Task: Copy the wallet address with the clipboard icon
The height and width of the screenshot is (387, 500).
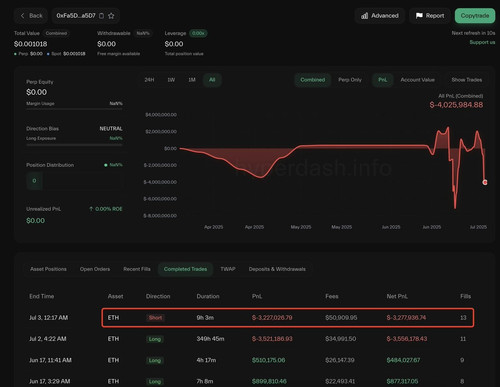Action: pyautogui.click(x=102, y=16)
